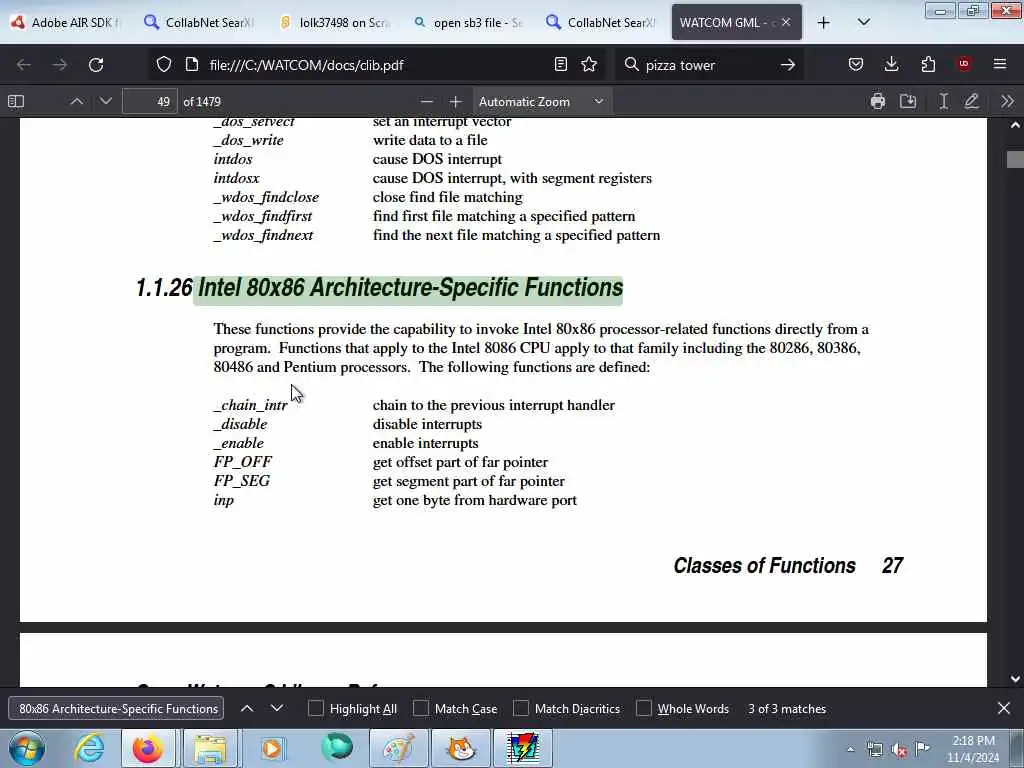
Task: Show hidden system tray icons
Action: (x=850, y=750)
